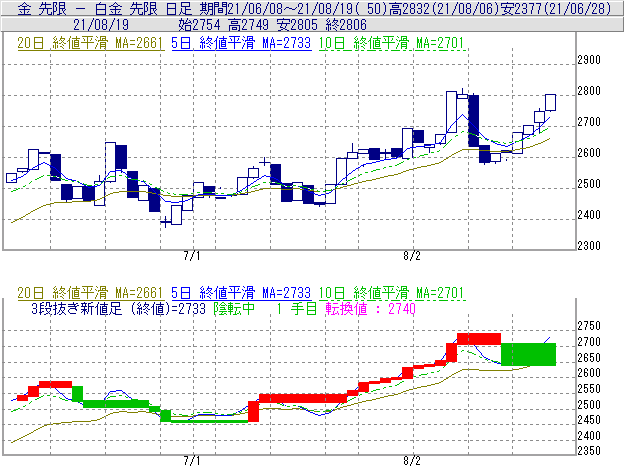Click the 2900 label on the upper price axis
The height and width of the screenshot is (475, 624).
point(589,60)
